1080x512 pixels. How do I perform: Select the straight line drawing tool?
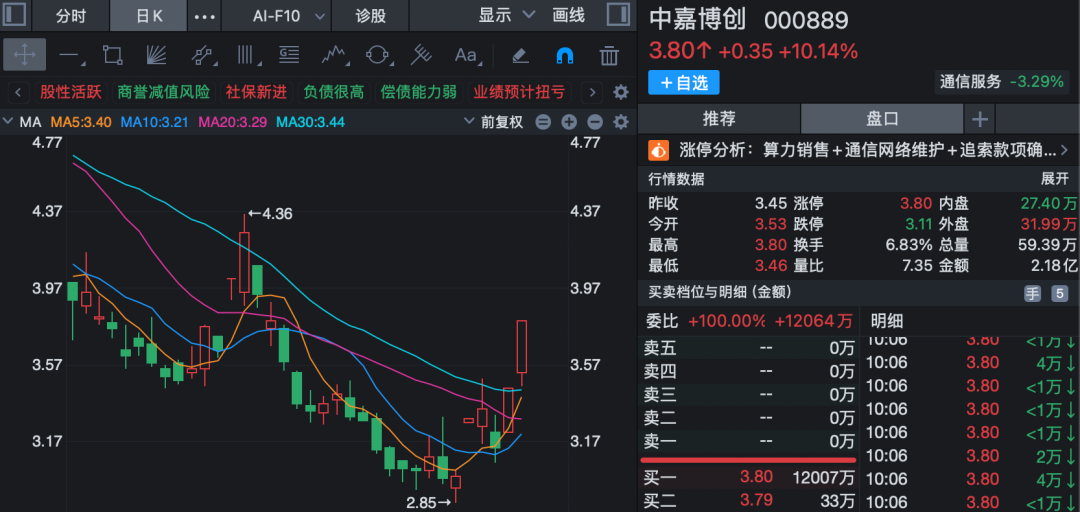pos(71,55)
